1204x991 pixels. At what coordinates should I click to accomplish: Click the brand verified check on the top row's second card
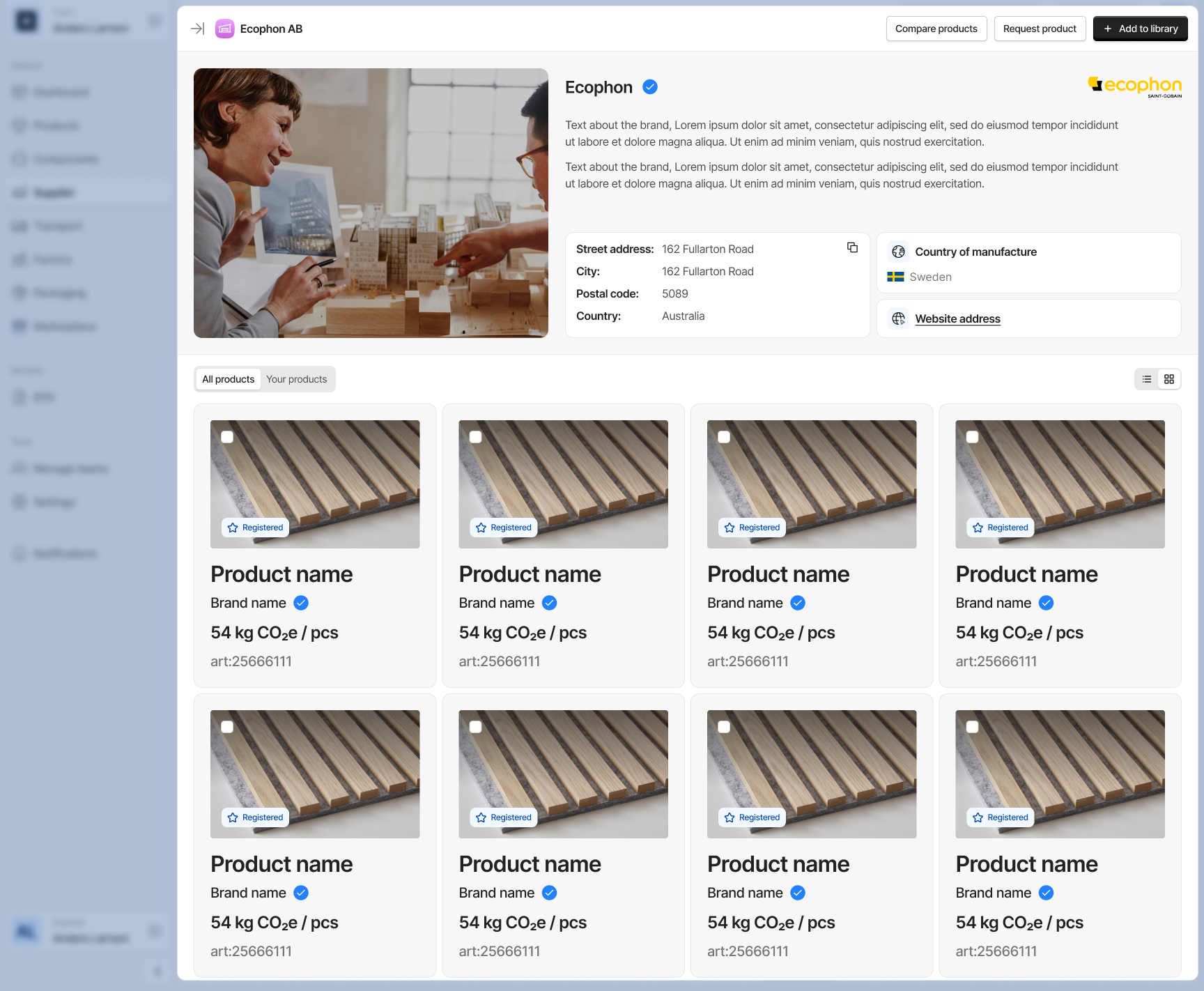click(x=550, y=603)
